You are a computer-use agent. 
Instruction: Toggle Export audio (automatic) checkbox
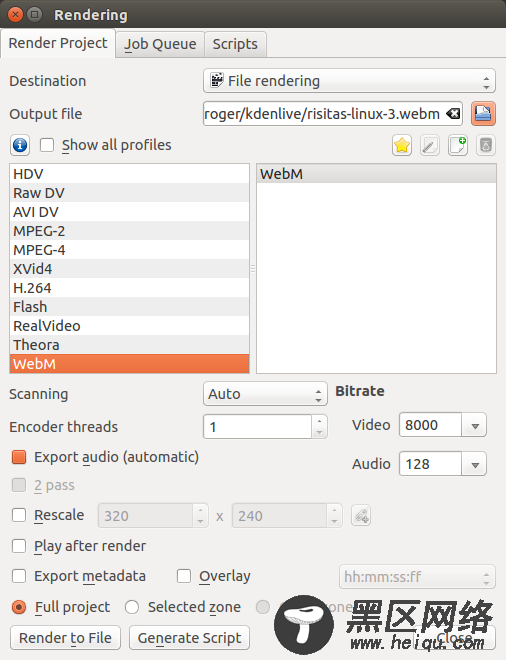pyautogui.click(x=19, y=457)
